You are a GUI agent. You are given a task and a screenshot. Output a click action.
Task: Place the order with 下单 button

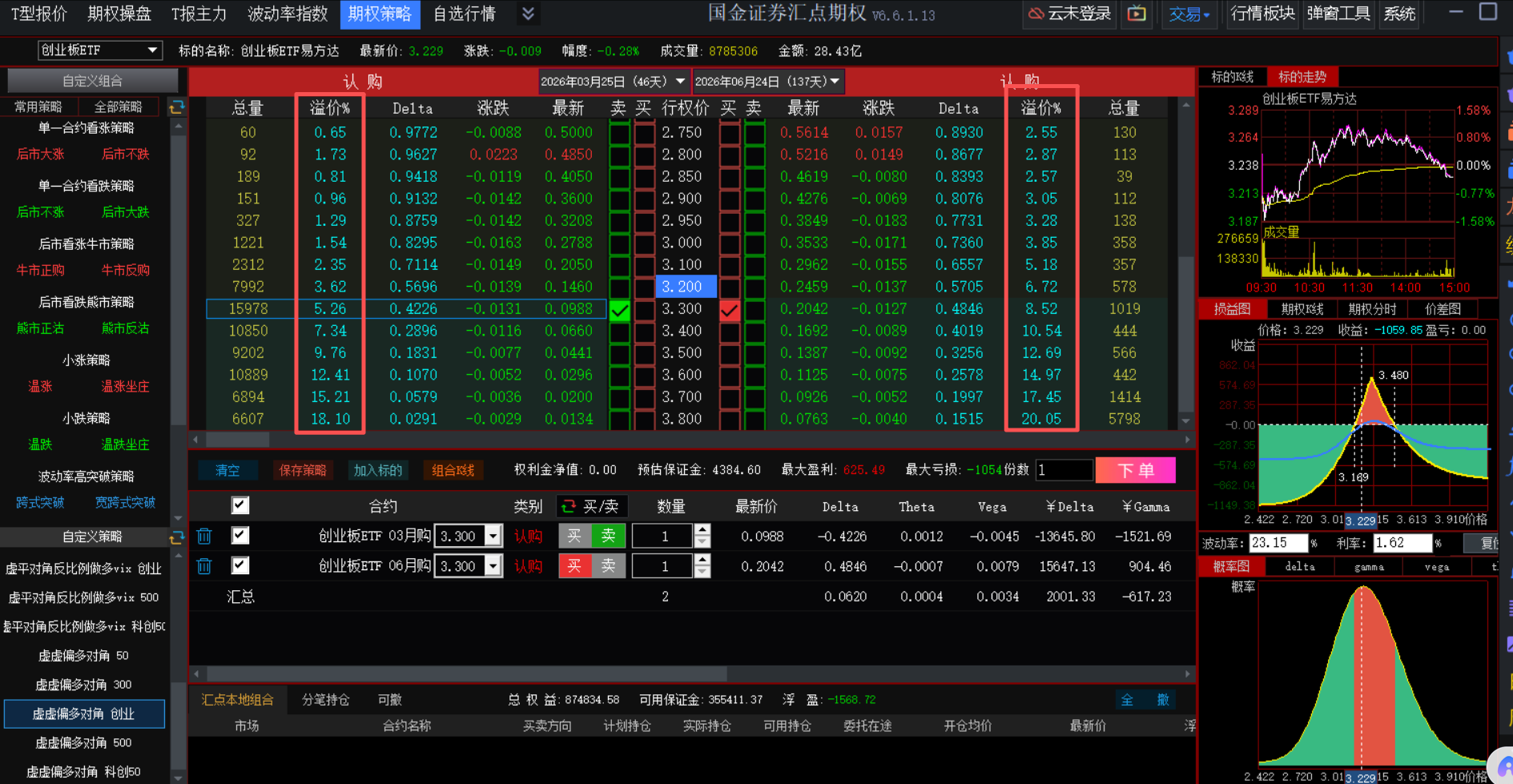coord(1136,470)
